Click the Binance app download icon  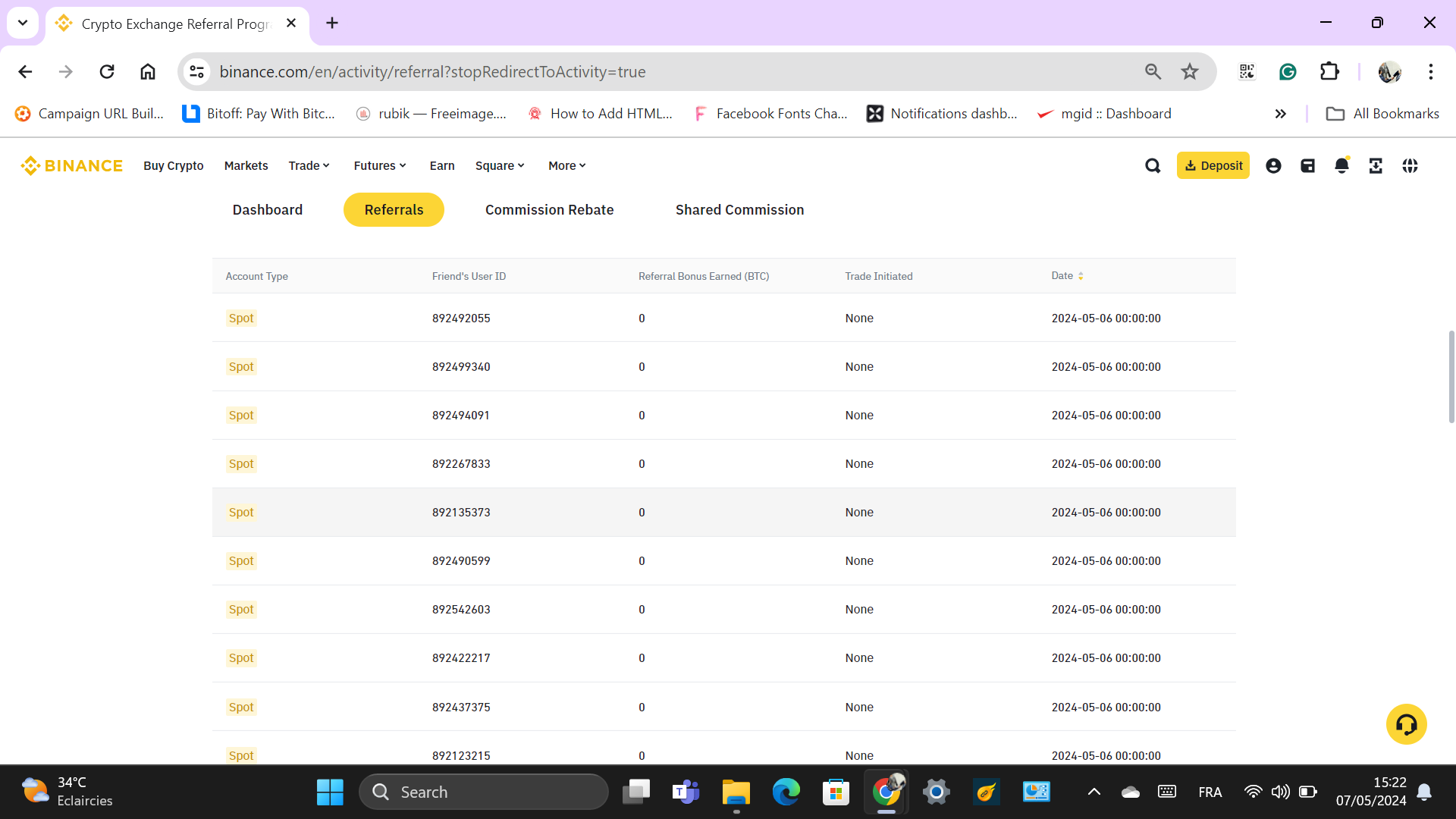pyautogui.click(x=1376, y=165)
